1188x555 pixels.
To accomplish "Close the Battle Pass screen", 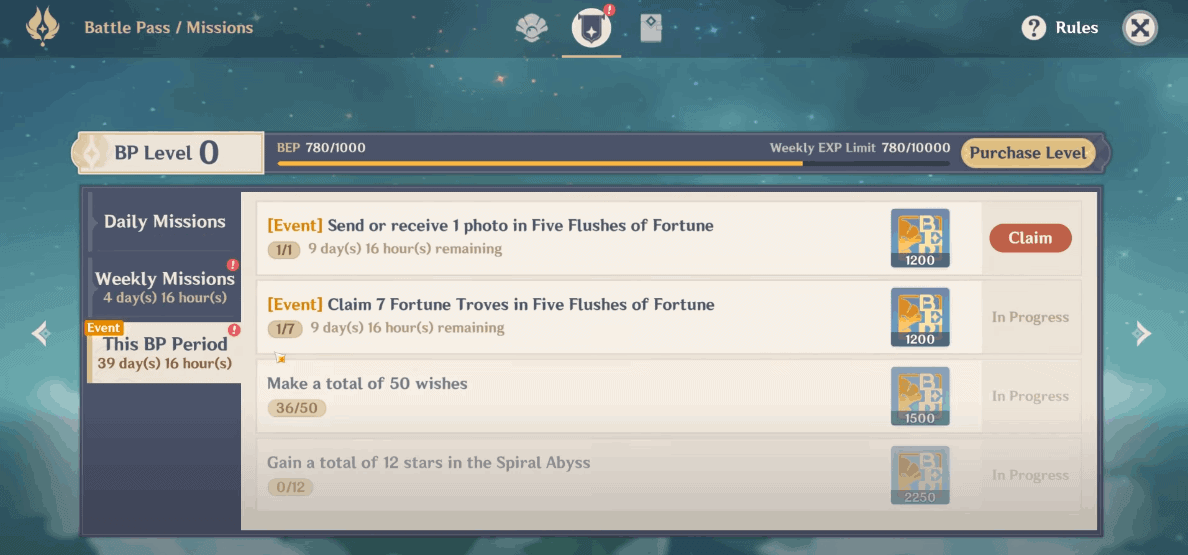I will click(x=1140, y=28).
